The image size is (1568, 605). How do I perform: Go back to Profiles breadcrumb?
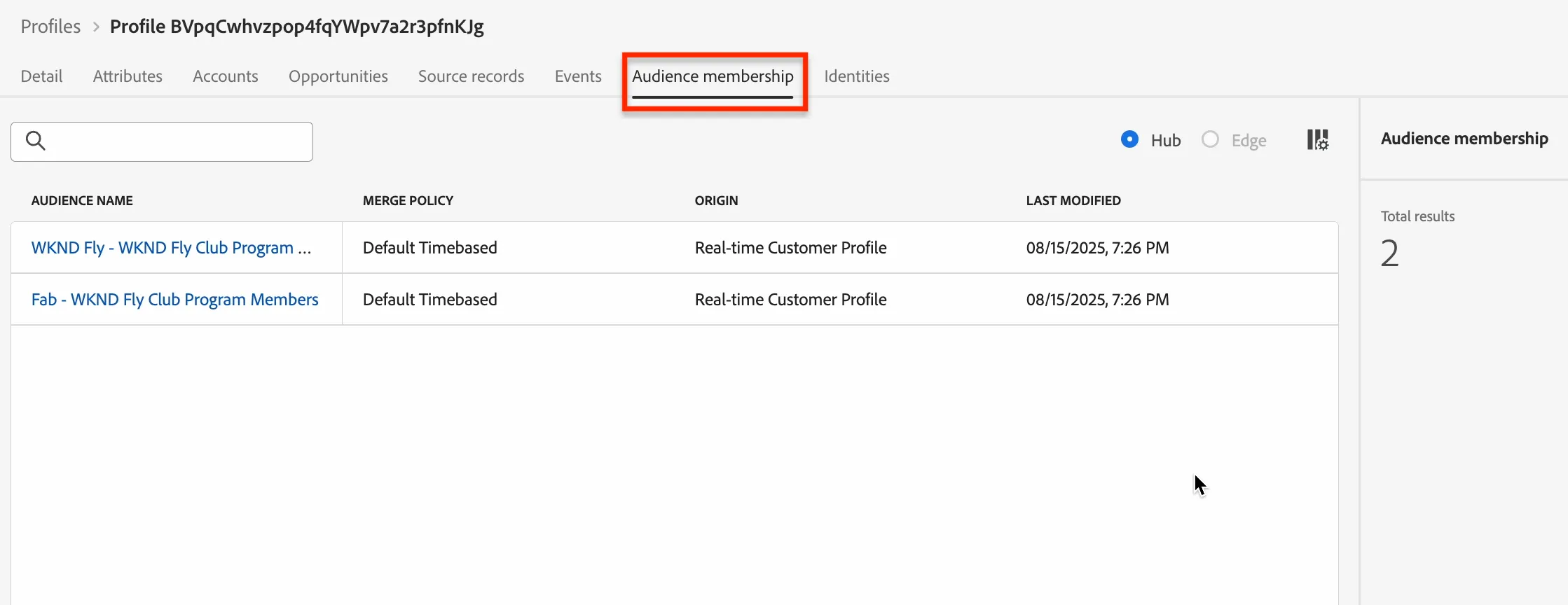[x=50, y=27]
